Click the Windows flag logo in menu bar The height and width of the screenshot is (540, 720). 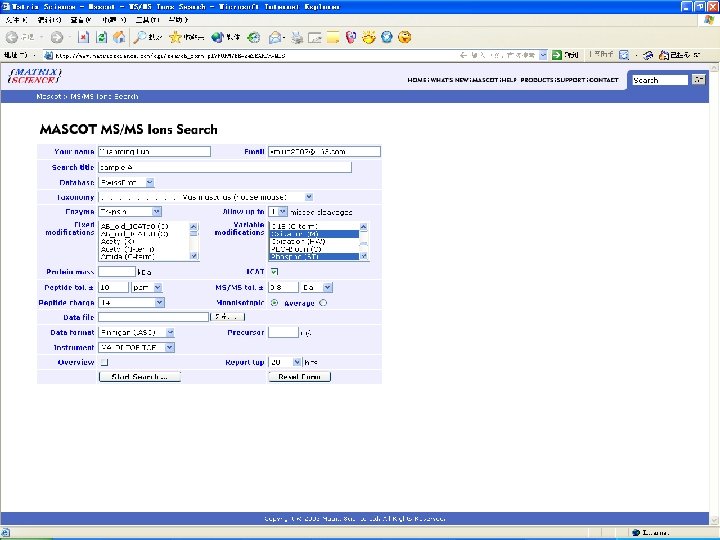[709, 20]
